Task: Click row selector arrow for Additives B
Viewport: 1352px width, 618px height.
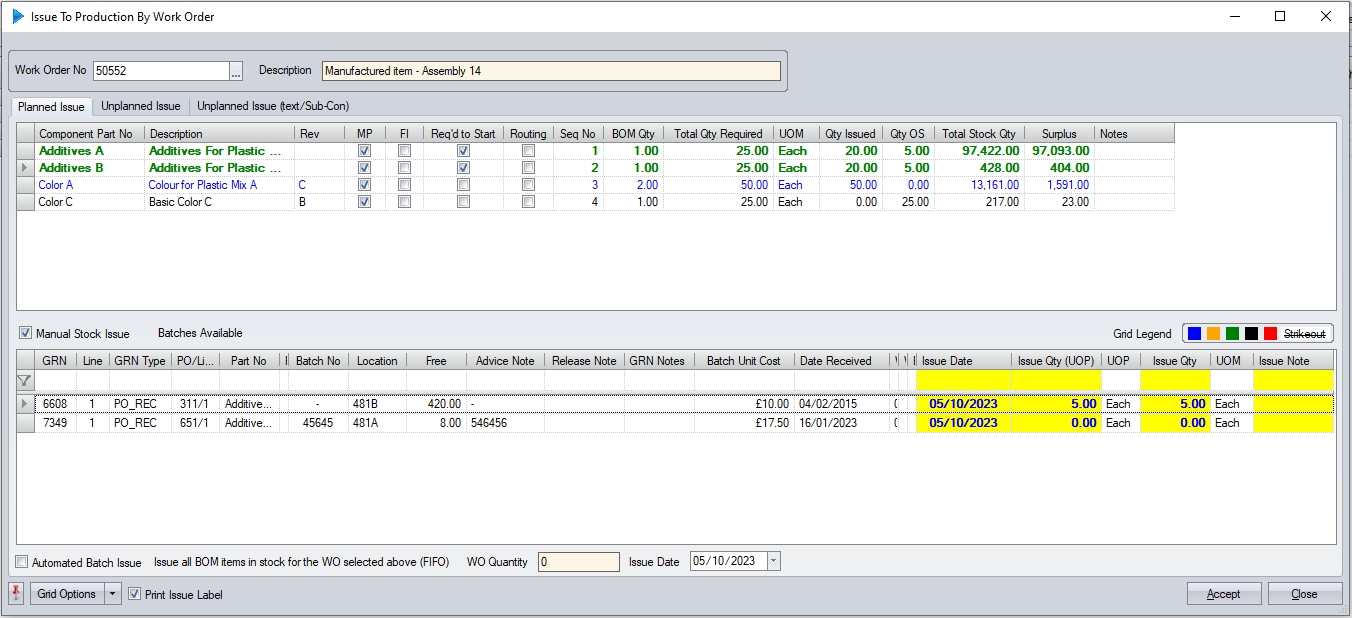Action: (x=25, y=168)
